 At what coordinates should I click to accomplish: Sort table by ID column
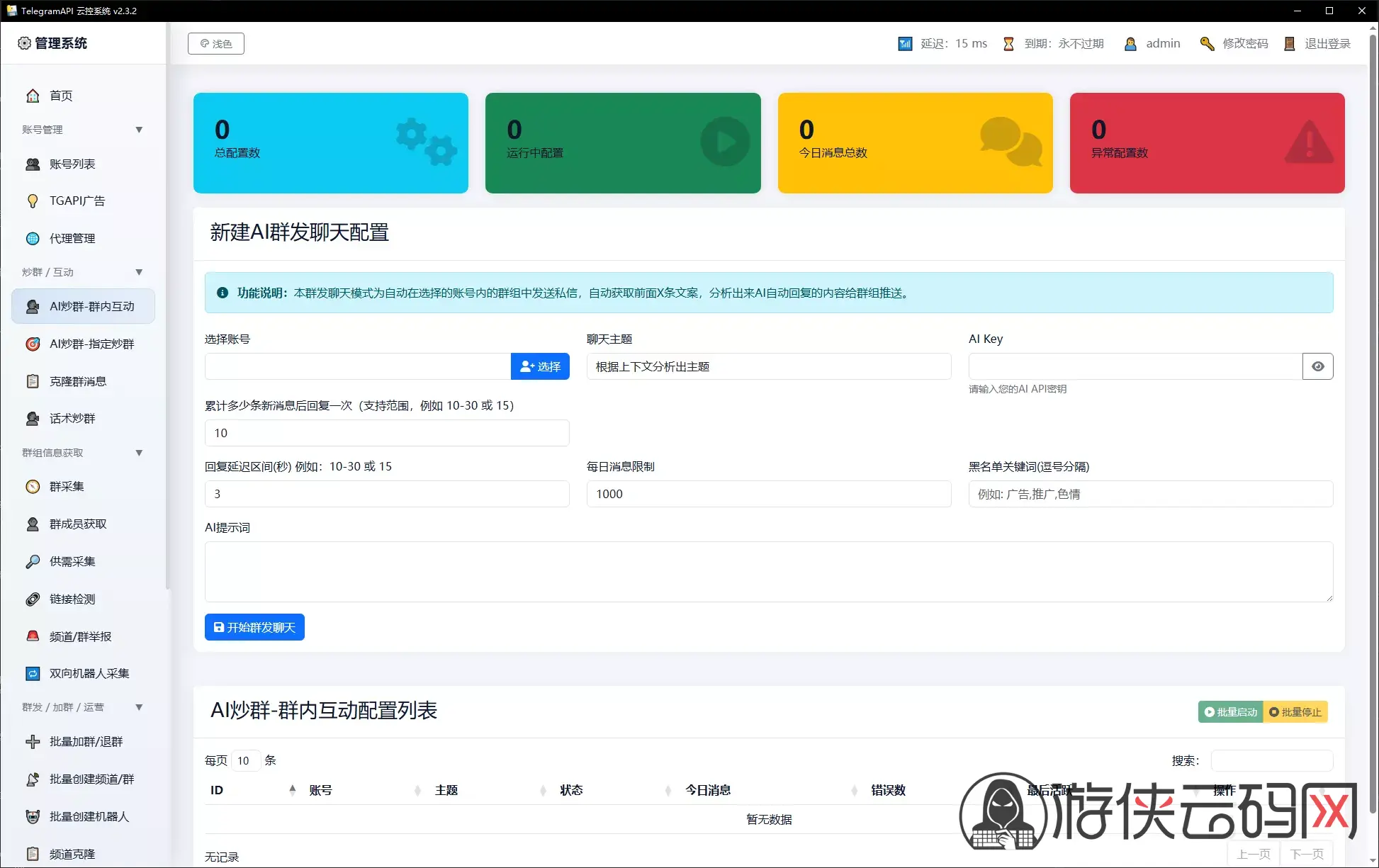253,790
